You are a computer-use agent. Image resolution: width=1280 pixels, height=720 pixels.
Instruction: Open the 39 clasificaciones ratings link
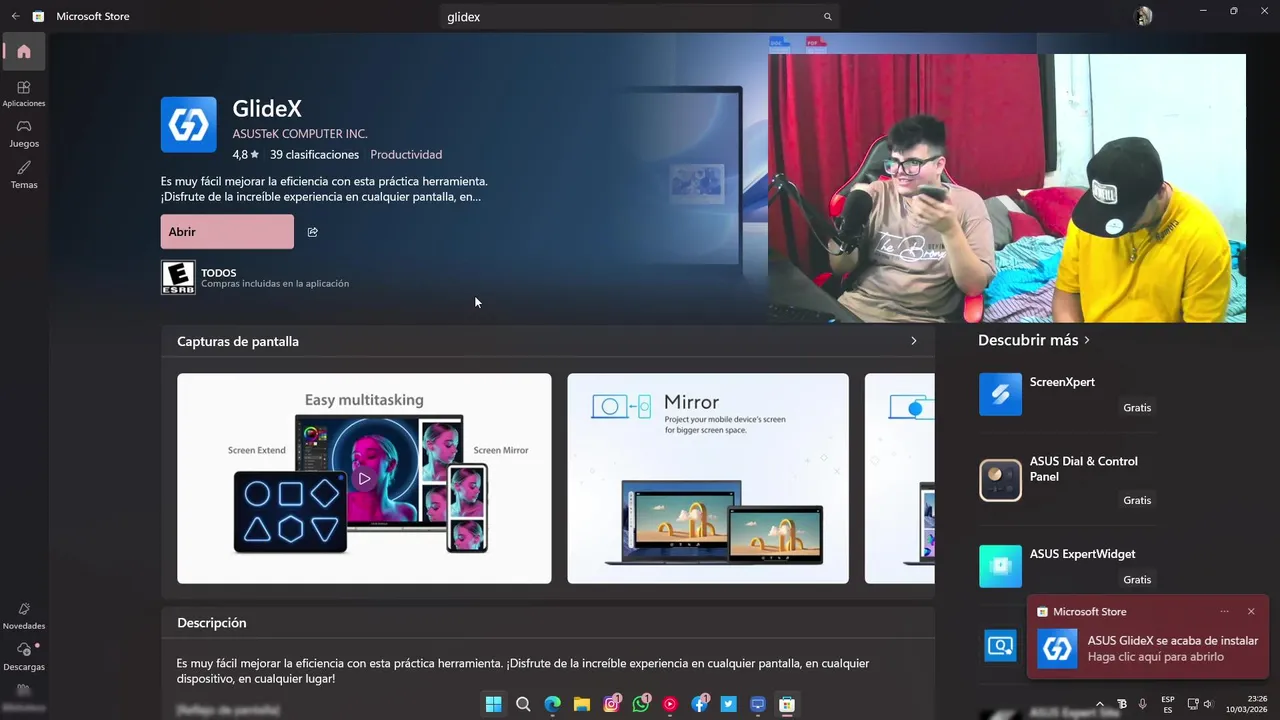click(x=314, y=155)
